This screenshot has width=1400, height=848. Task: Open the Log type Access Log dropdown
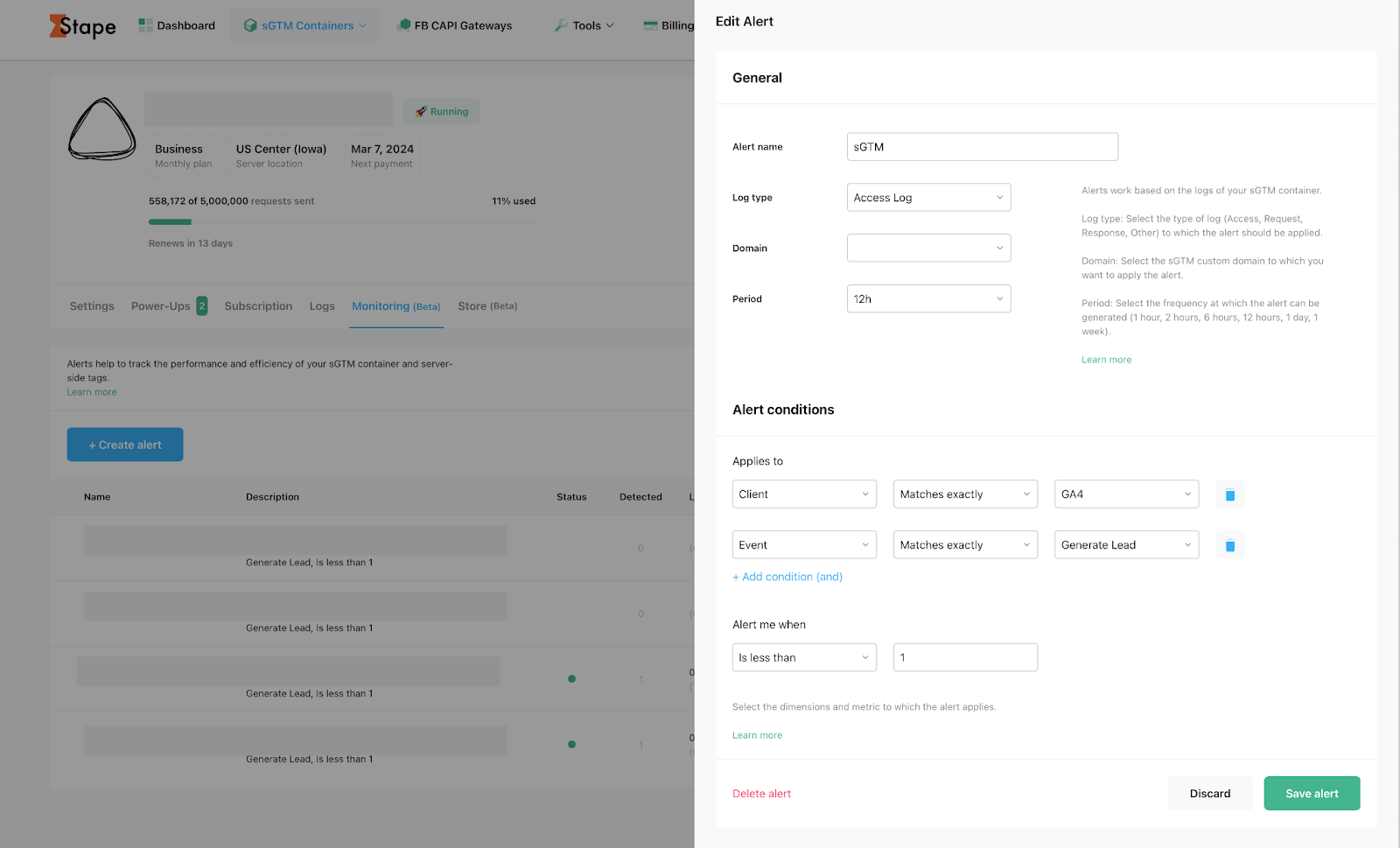[927, 197]
